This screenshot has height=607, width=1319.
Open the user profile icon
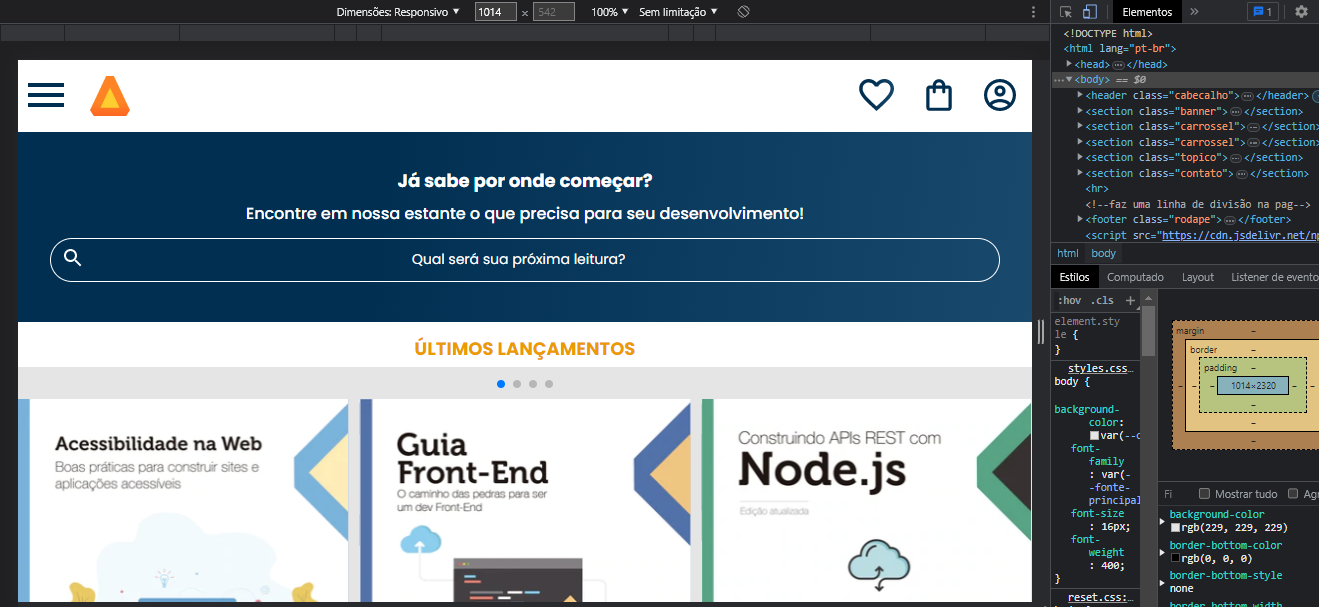[x=1000, y=95]
